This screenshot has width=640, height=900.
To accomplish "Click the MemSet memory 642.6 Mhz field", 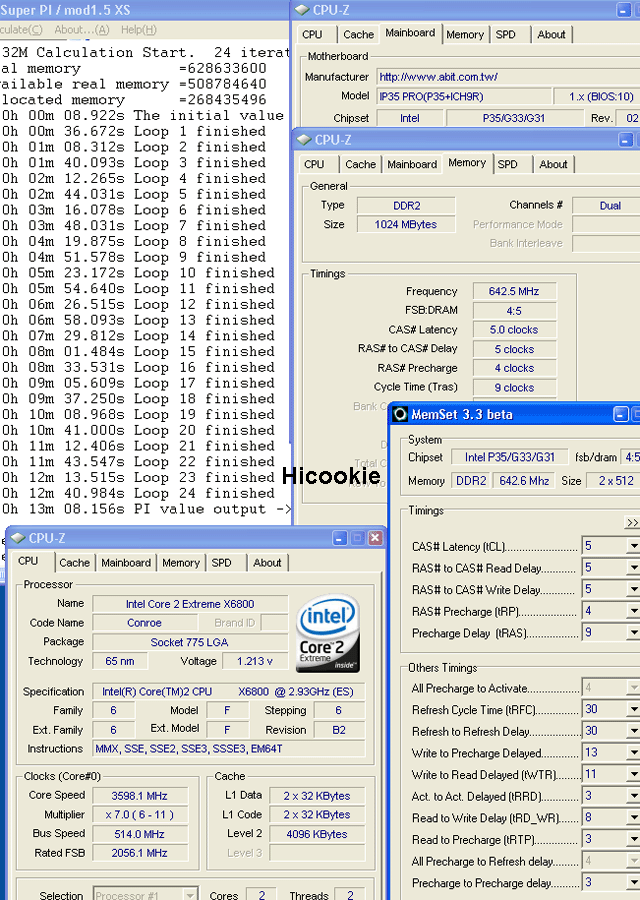I will click(x=524, y=480).
